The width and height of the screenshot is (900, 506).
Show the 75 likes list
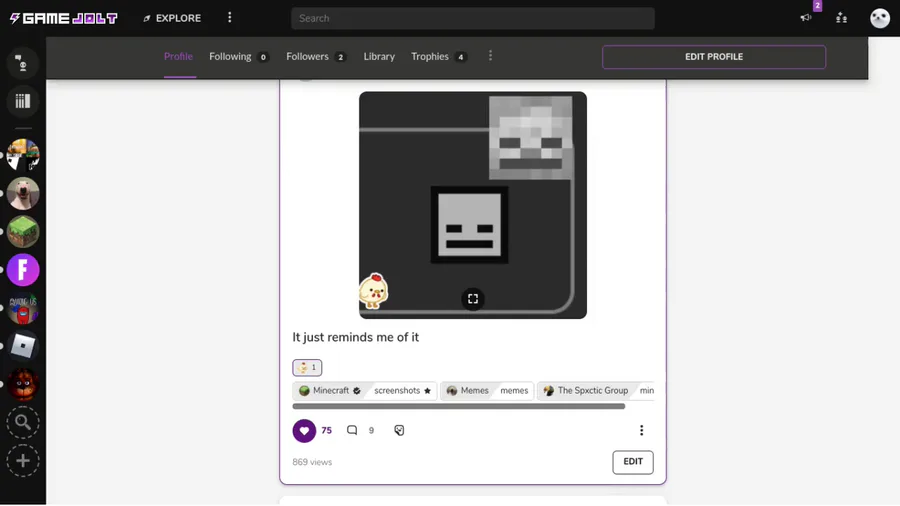tap(327, 431)
